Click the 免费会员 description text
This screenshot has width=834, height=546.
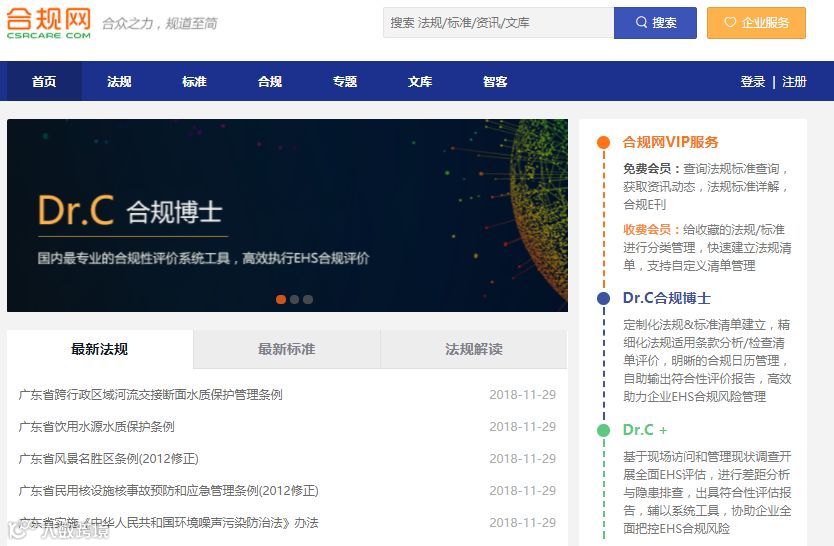point(706,187)
